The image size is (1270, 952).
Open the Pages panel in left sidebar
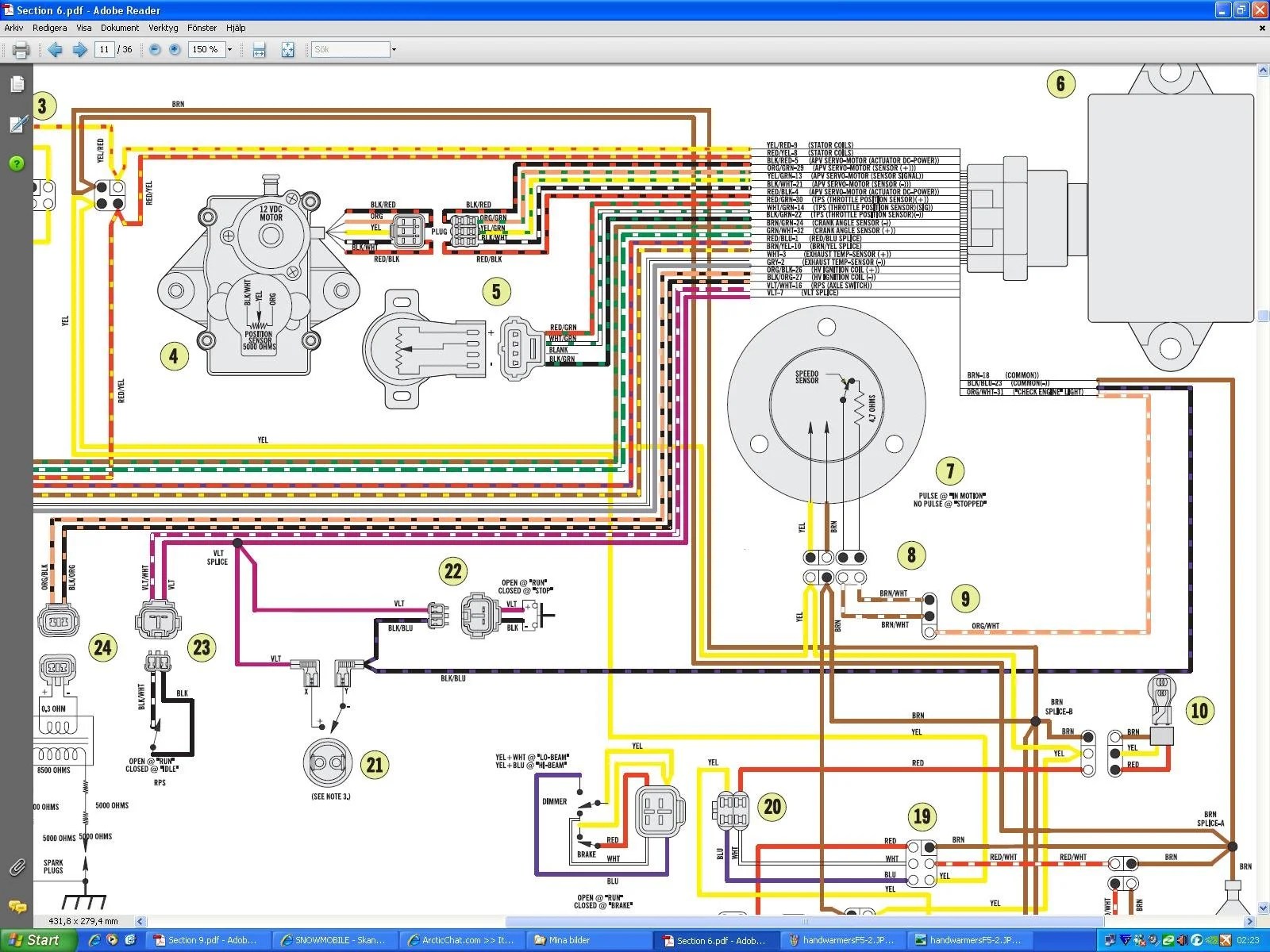[x=17, y=84]
